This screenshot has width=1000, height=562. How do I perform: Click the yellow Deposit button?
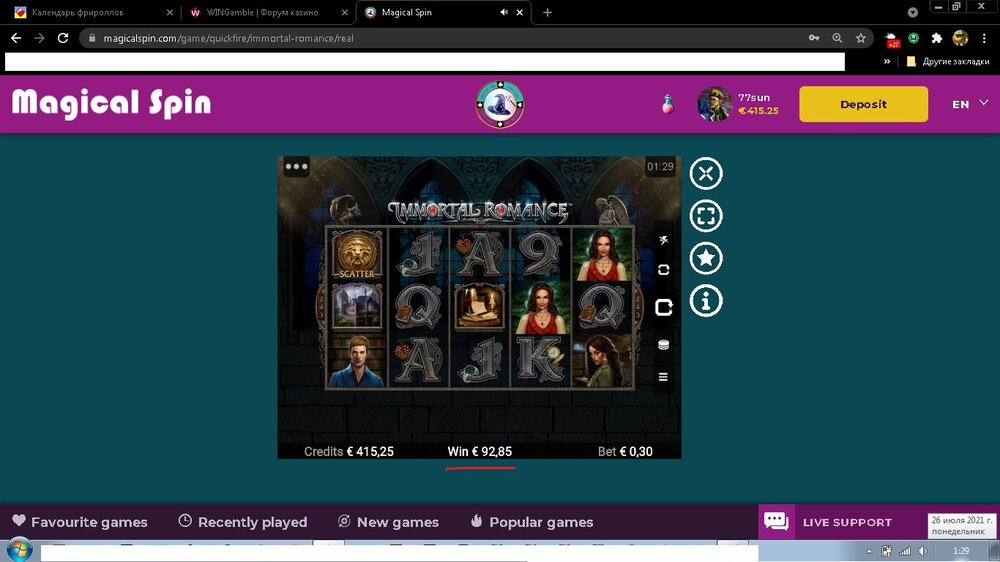coord(863,104)
